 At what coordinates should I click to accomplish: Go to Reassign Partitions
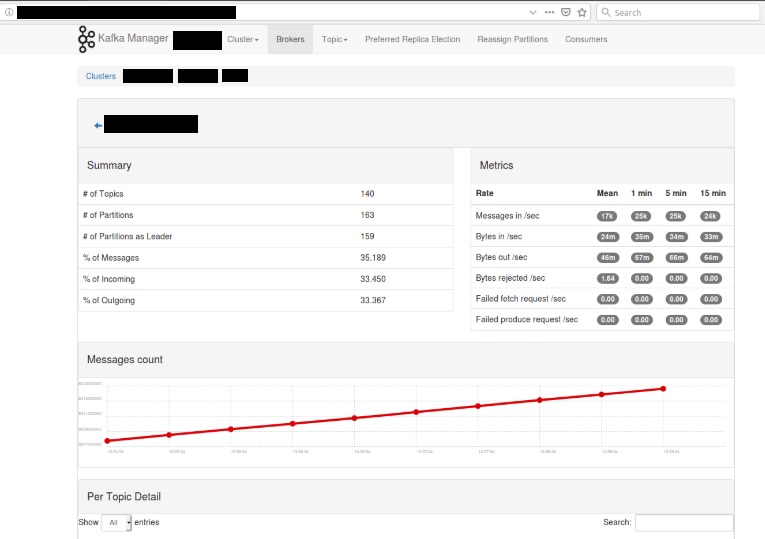tap(513, 40)
